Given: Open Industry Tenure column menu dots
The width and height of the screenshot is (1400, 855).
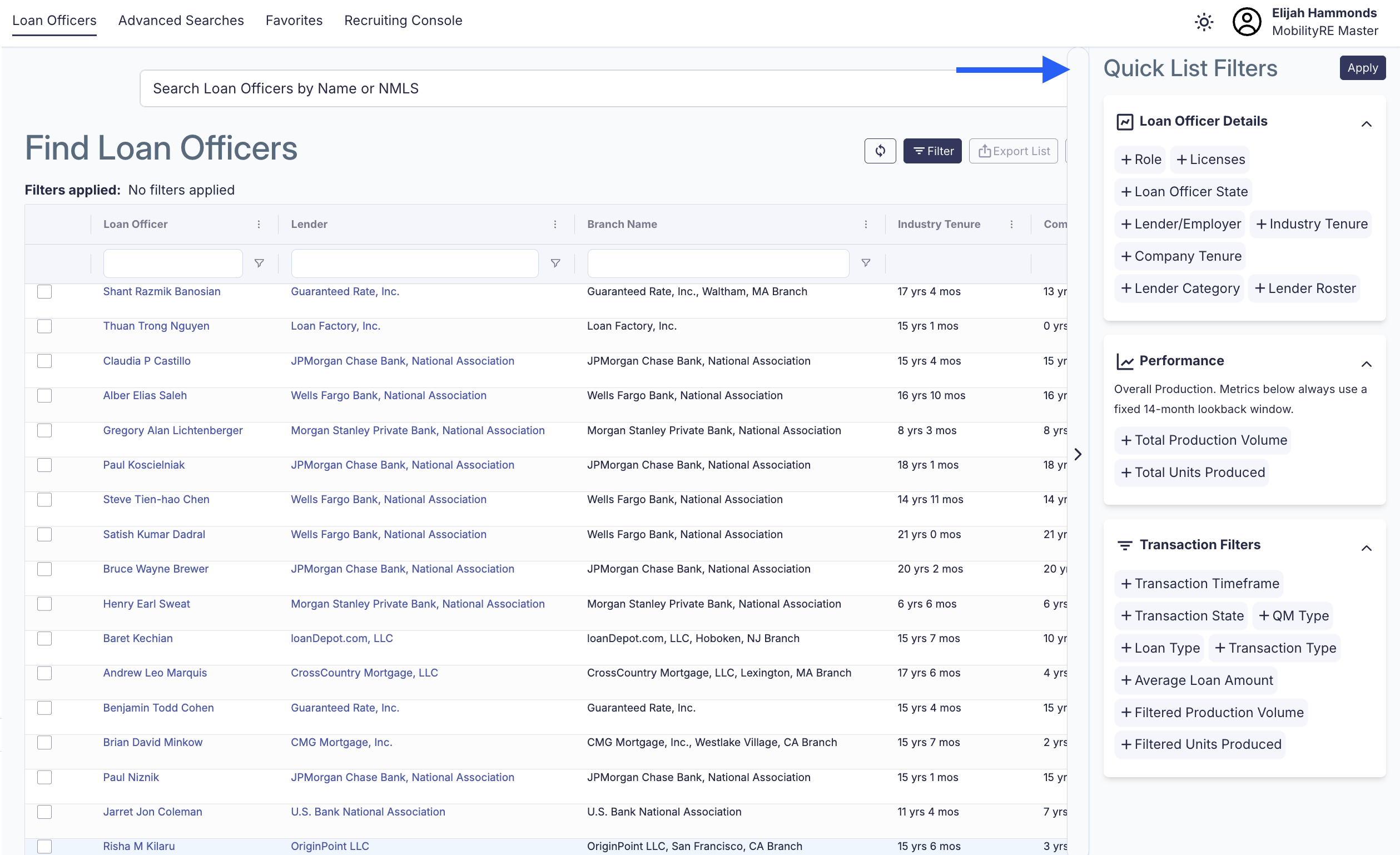Looking at the screenshot, I should [1011, 225].
